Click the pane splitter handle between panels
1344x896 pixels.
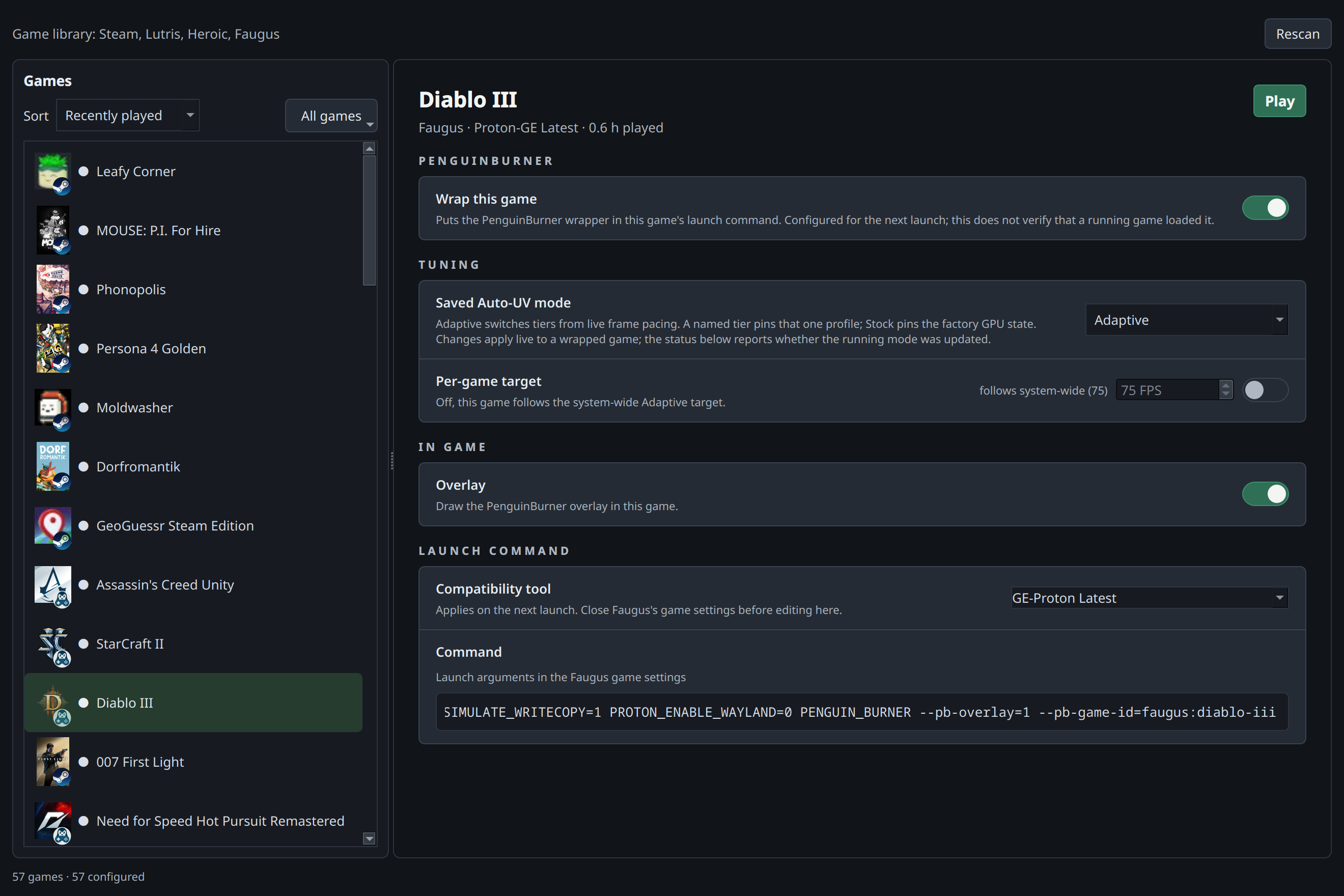(x=391, y=460)
